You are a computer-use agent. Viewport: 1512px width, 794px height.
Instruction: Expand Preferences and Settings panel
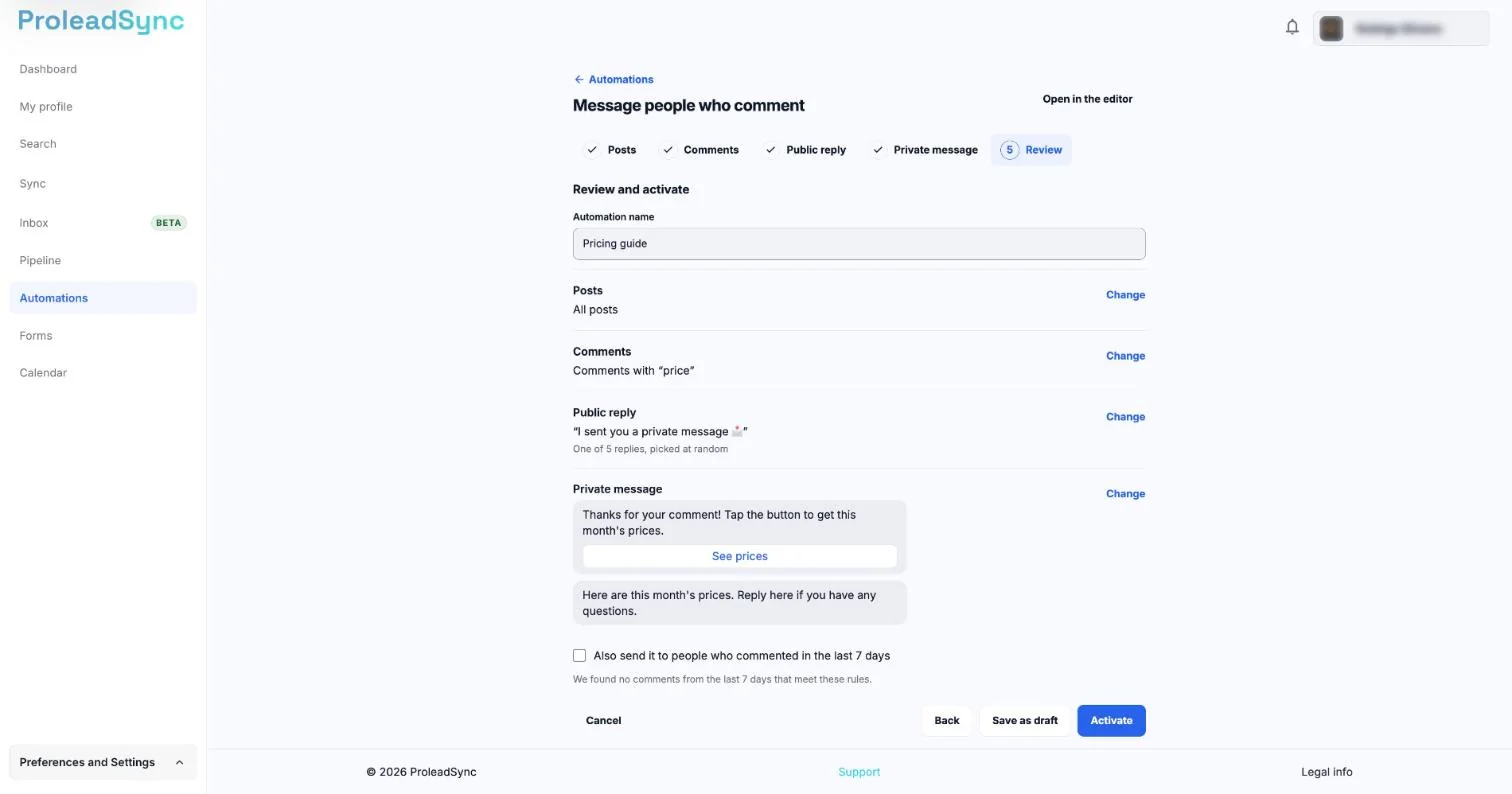103,762
